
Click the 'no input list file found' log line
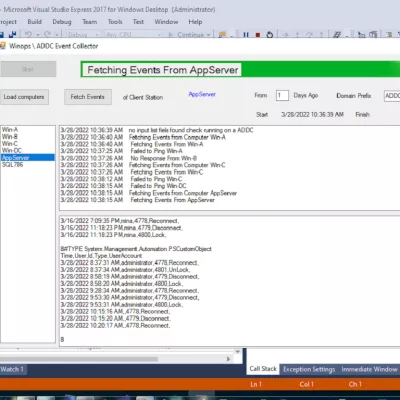(x=157, y=130)
